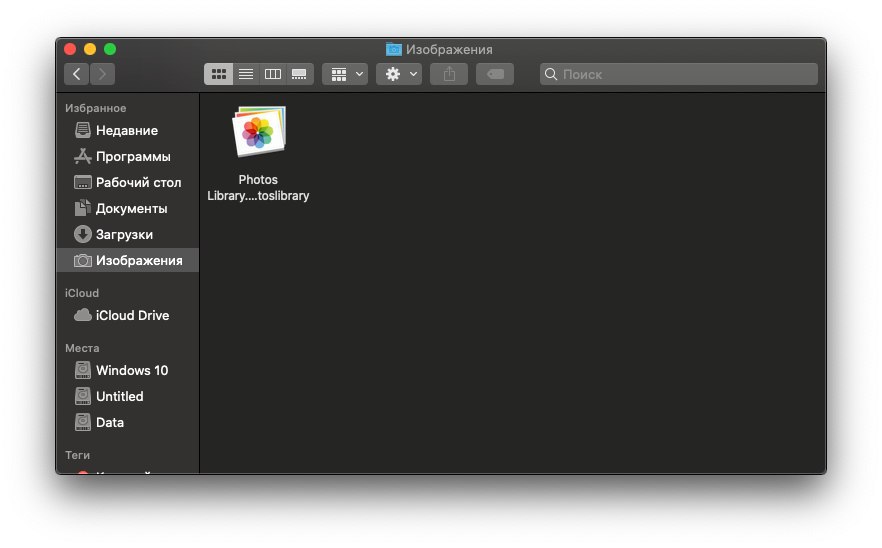Image resolution: width=882 pixels, height=548 pixels.
Task: Switch to list view mode
Action: pyautogui.click(x=246, y=74)
